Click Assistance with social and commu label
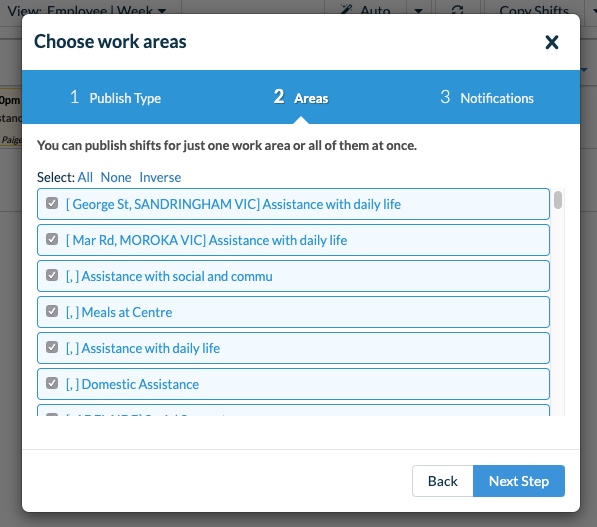The height and width of the screenshot is (527, 597). [169, 276]
